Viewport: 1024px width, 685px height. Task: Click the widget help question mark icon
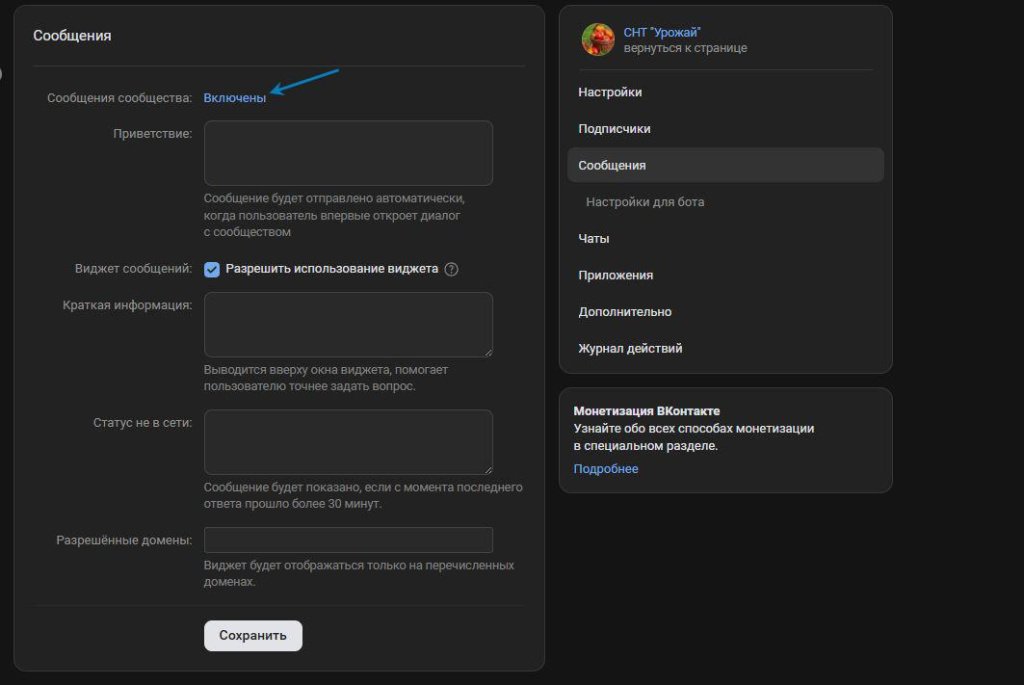(451, 269)
